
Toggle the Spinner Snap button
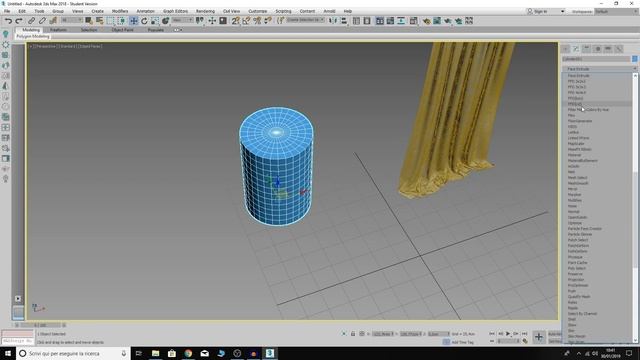click(x=267, y=20)
